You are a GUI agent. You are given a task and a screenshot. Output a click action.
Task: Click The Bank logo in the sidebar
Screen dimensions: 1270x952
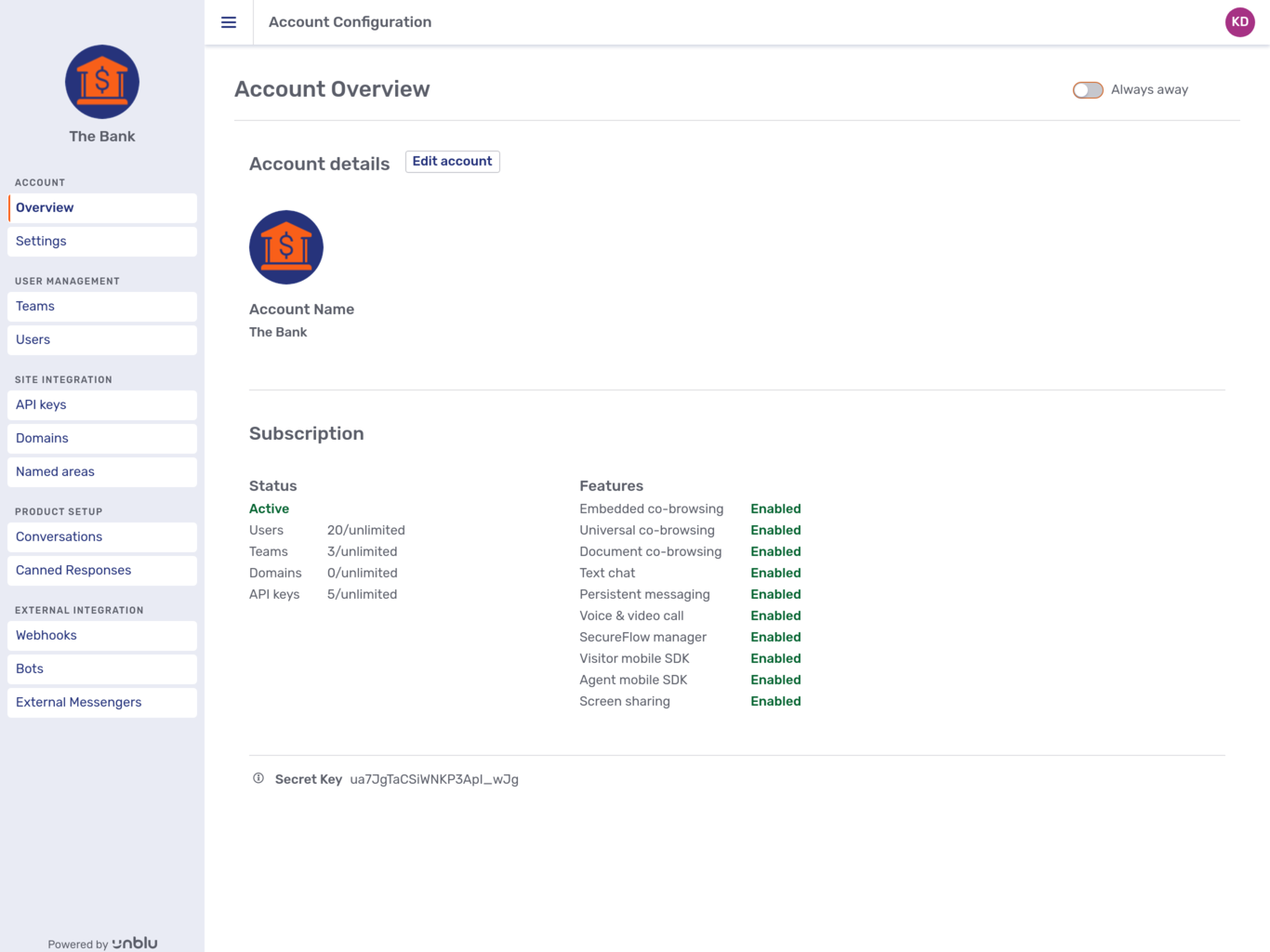coord(101,82)
